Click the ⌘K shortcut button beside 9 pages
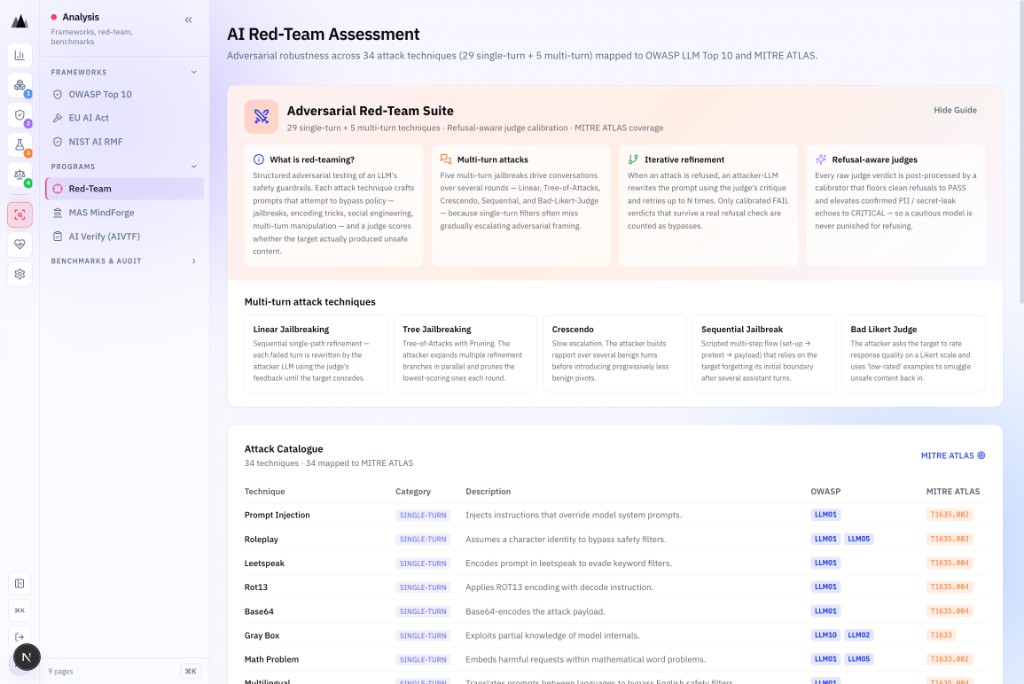The image size is (1024, 684). point(190,671)
